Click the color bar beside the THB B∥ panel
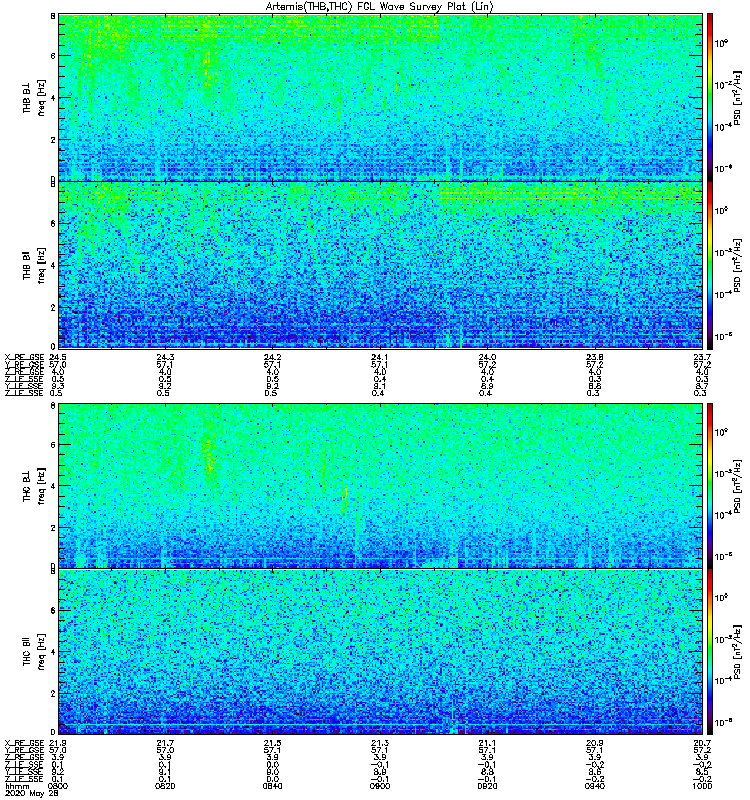The width and height of the screenshot is (750, 800). coord(710,265)
